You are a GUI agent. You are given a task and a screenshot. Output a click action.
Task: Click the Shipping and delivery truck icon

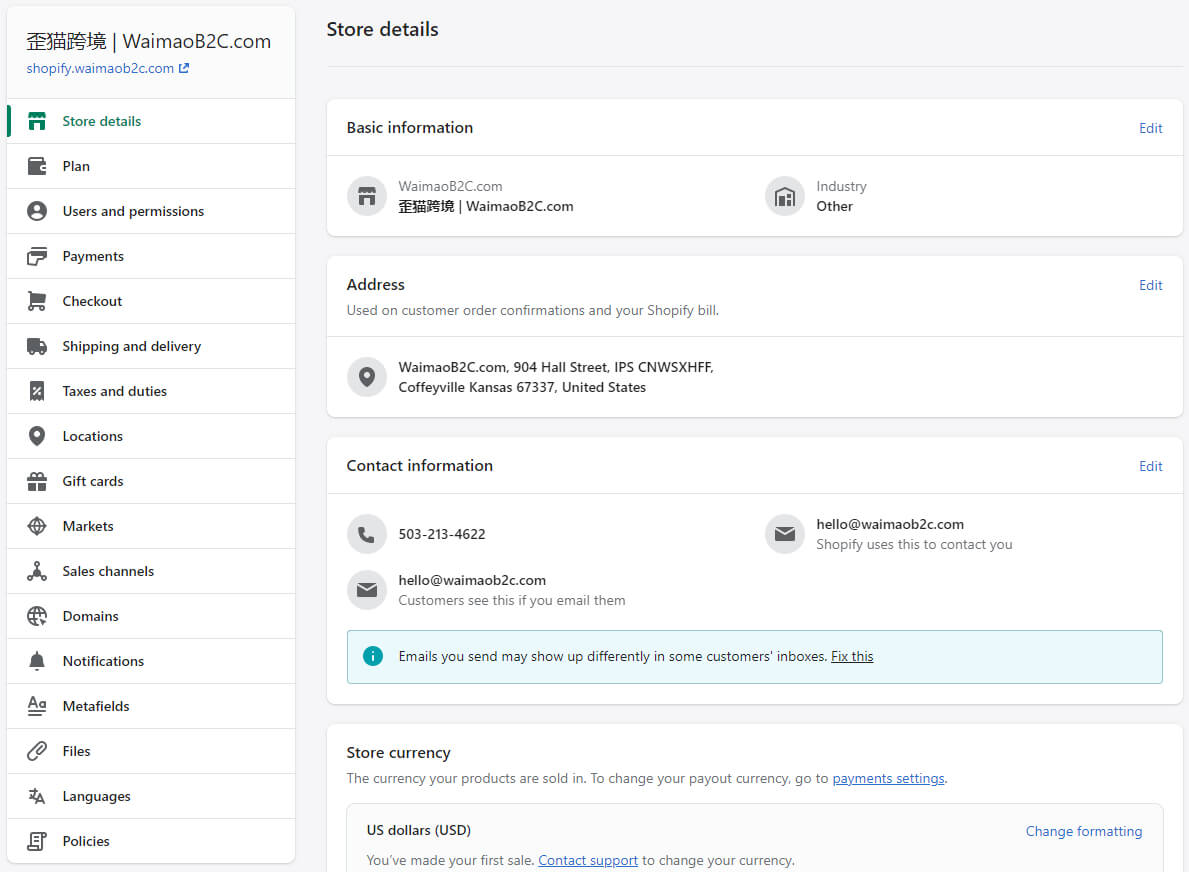[36, 346]
